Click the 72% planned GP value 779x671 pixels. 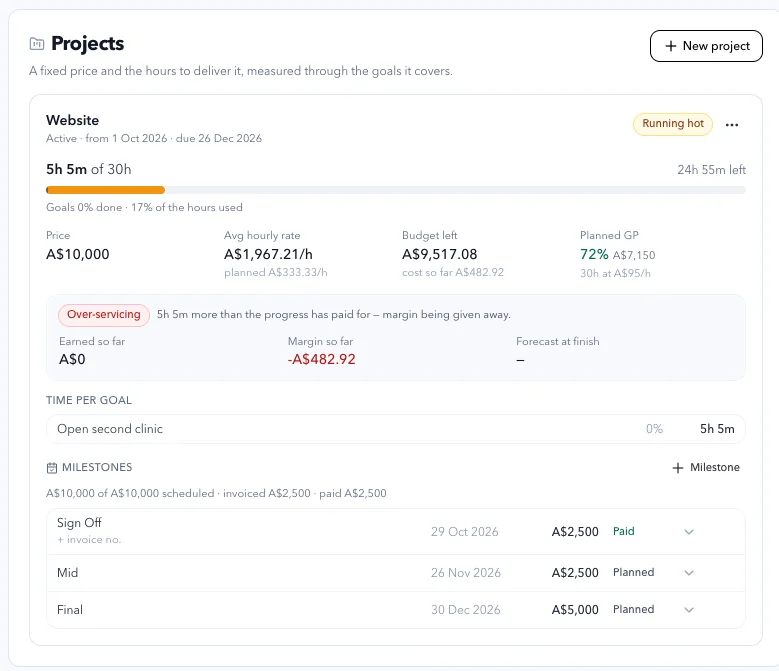(x=594, y=254)
